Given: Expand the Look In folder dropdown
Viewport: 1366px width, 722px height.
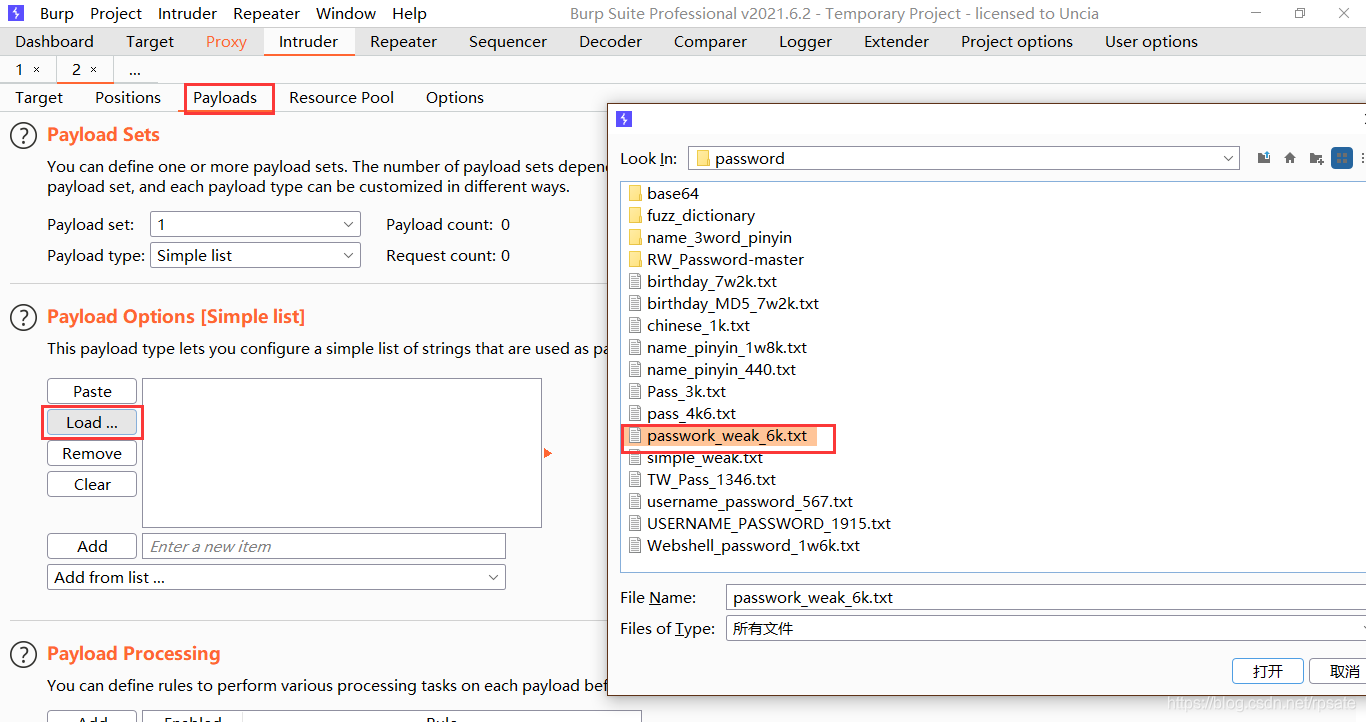Looking at the screenshot, I should (1229, 158).
